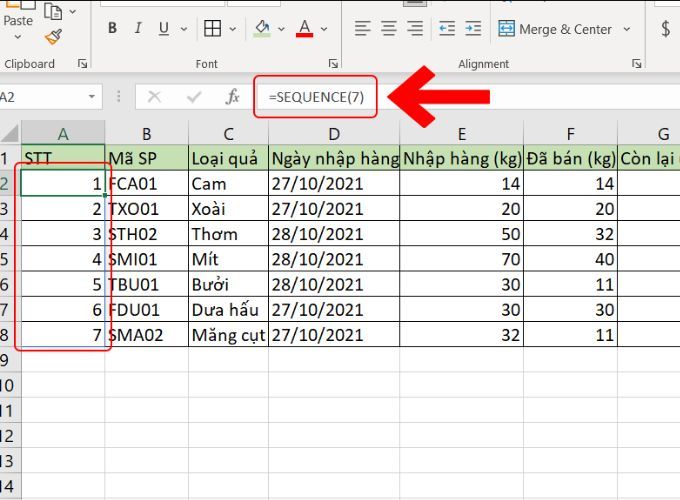Select all cells corner triangle

(10, 133)
